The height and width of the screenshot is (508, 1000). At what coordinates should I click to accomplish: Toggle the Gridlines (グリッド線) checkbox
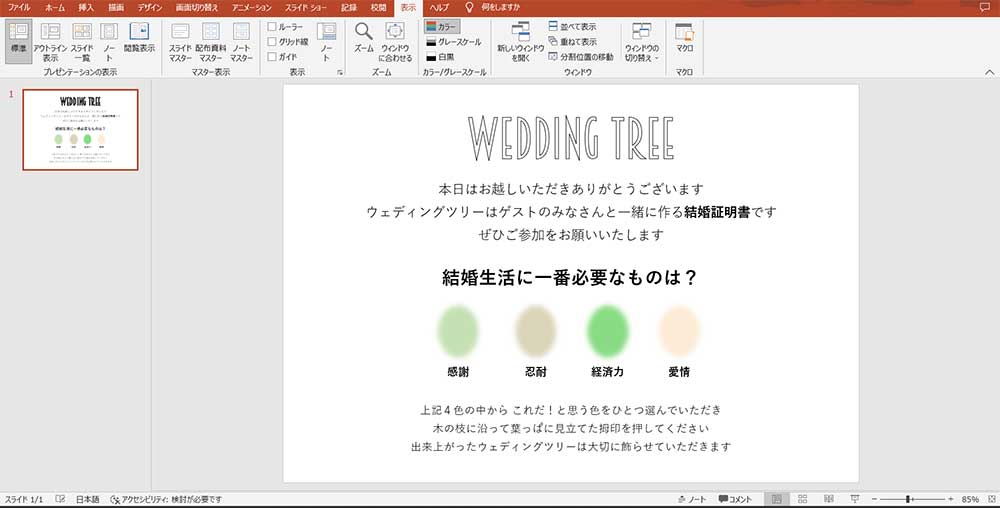pos(272,42)
